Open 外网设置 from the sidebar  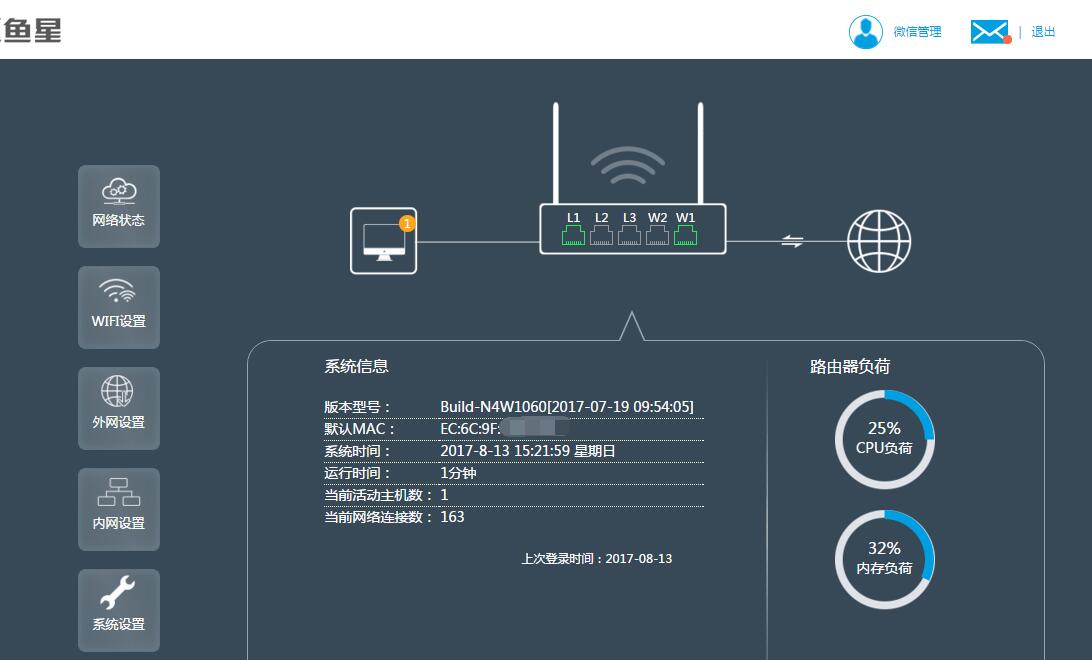[118, 408]
